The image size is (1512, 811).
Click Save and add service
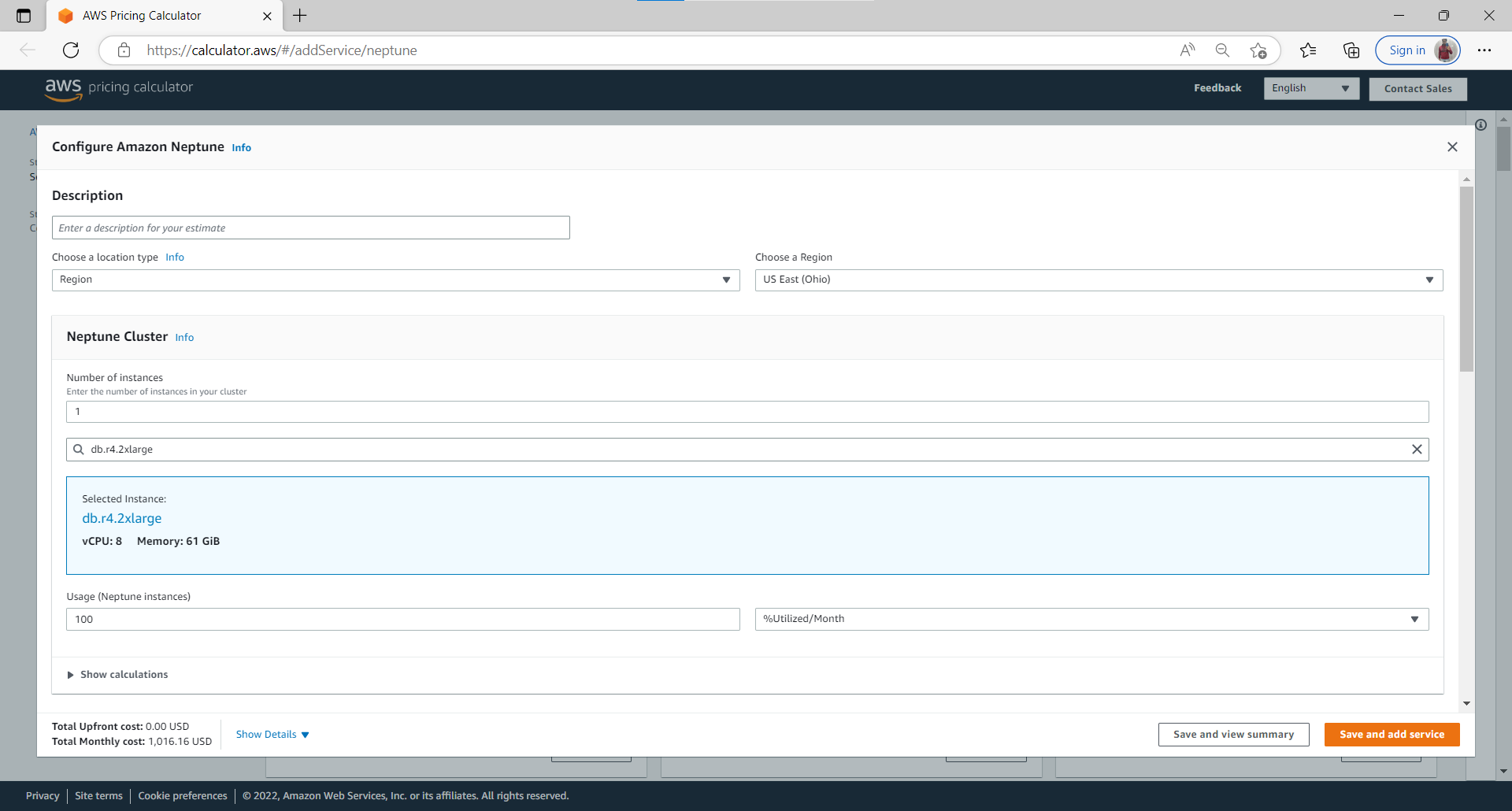coord(1391,734)
